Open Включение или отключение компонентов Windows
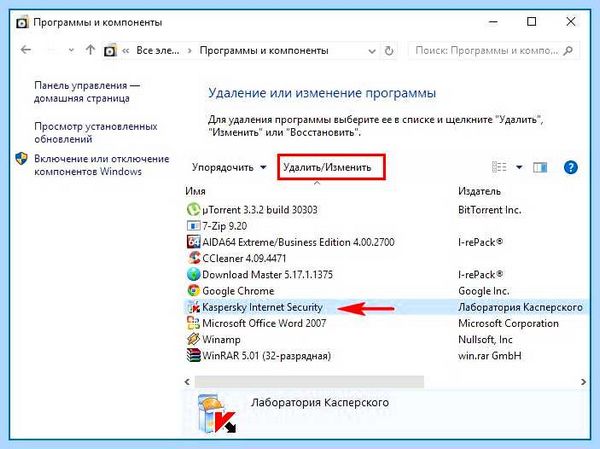 (x=102, y=165)
